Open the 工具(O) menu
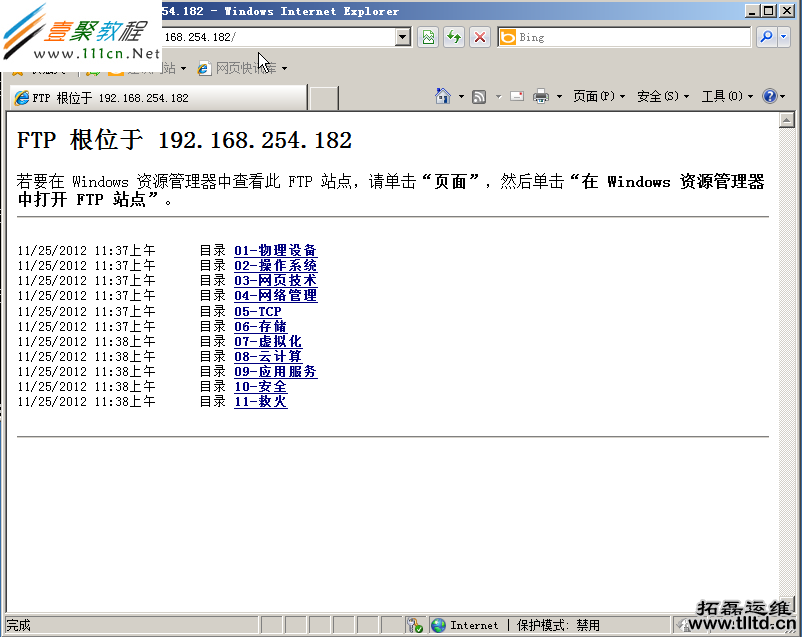 [x=720, y=96]
